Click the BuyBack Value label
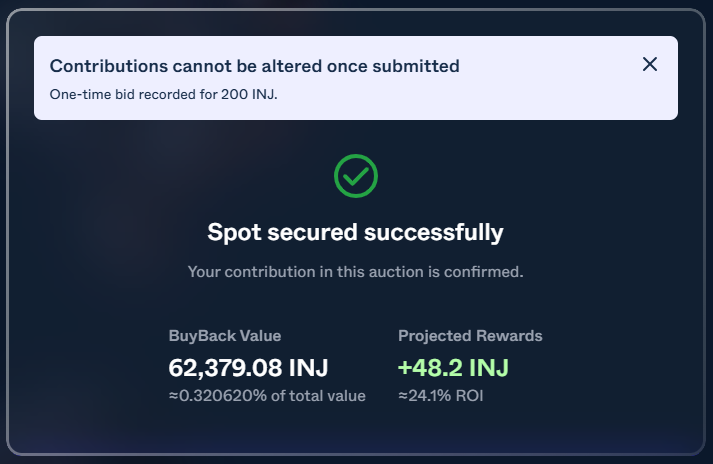Screen dimensions: 713x464 pyautogui.click(x=225, y=336)
